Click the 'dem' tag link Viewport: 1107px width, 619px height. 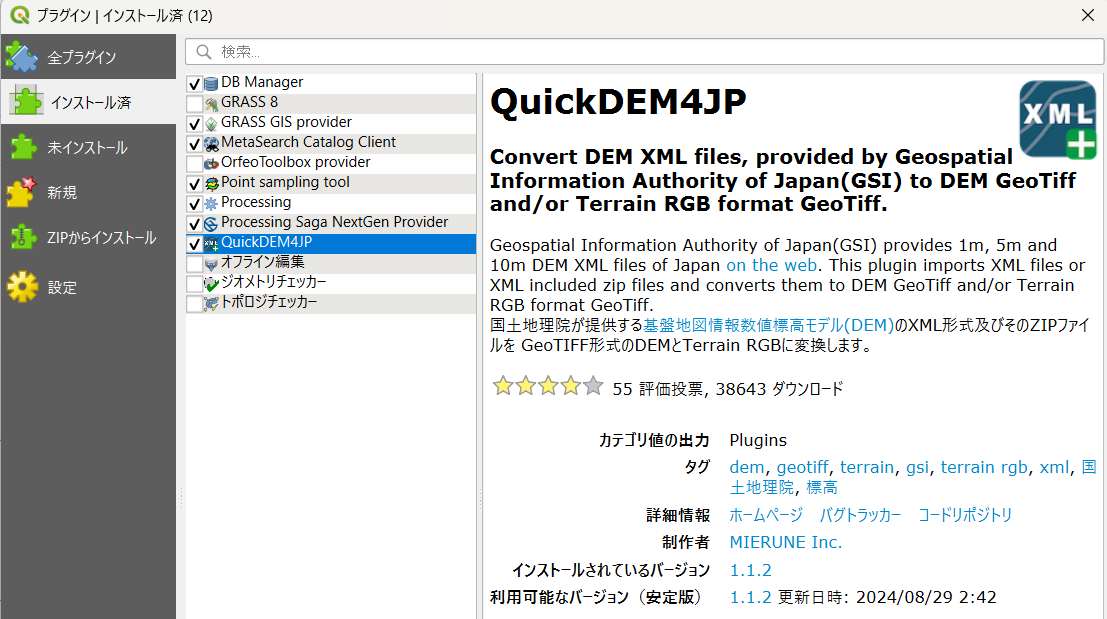click(747, 467)
